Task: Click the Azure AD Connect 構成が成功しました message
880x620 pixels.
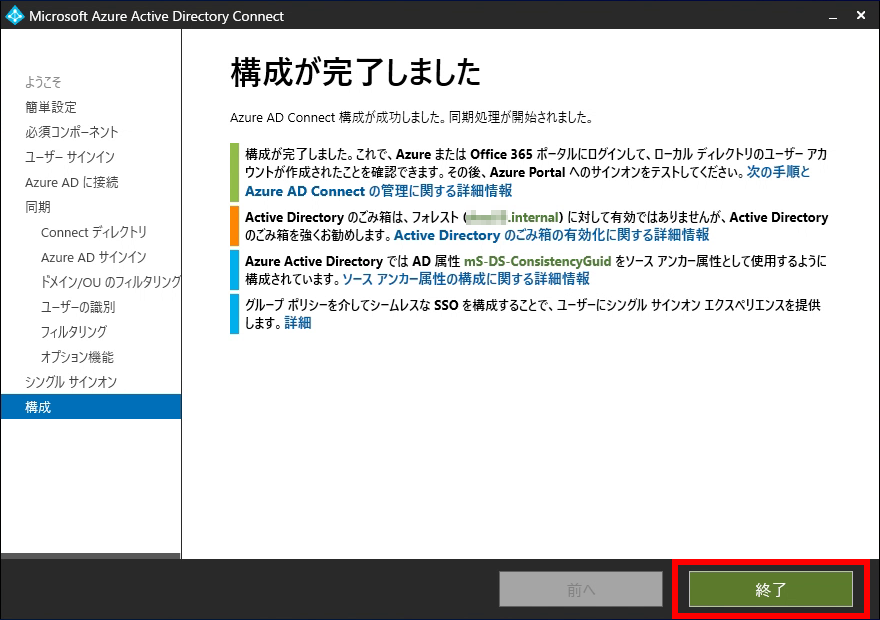Action: 411,117
